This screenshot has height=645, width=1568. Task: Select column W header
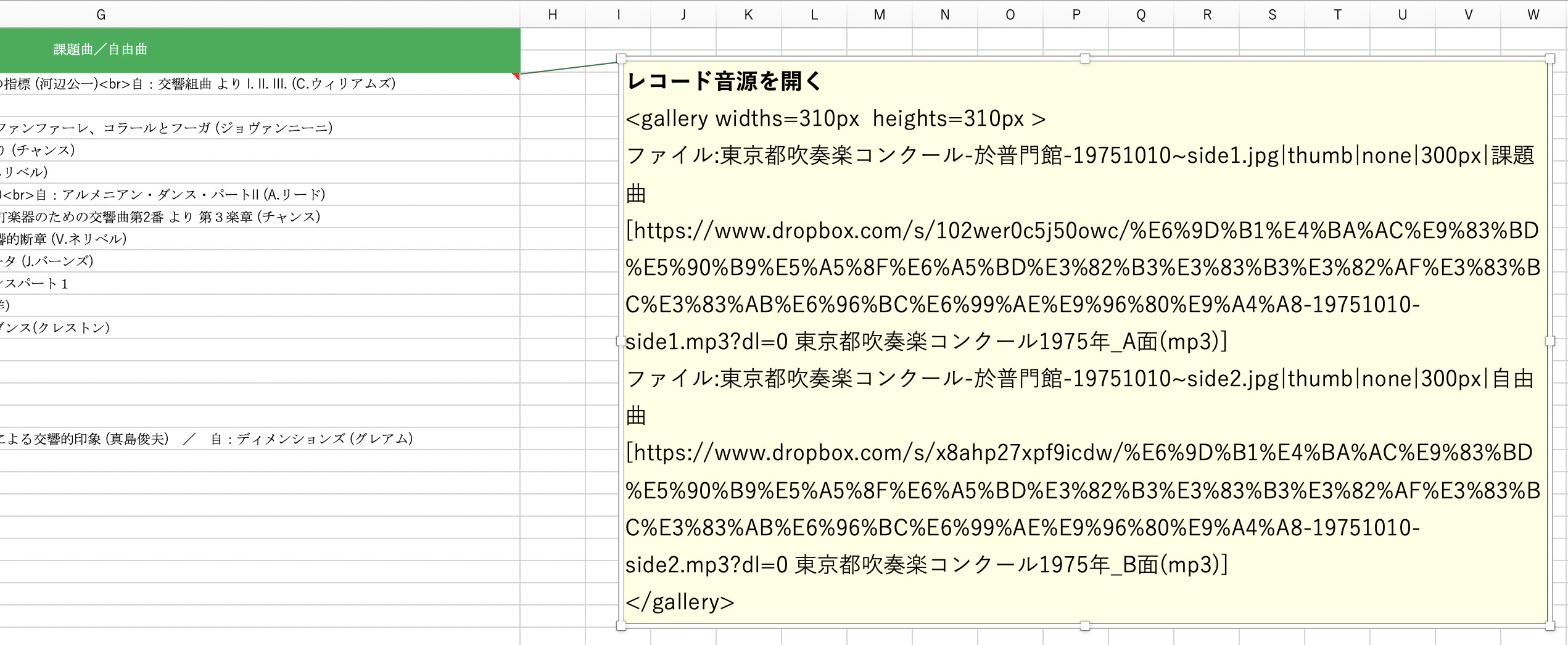click(x=1533, y=15)
